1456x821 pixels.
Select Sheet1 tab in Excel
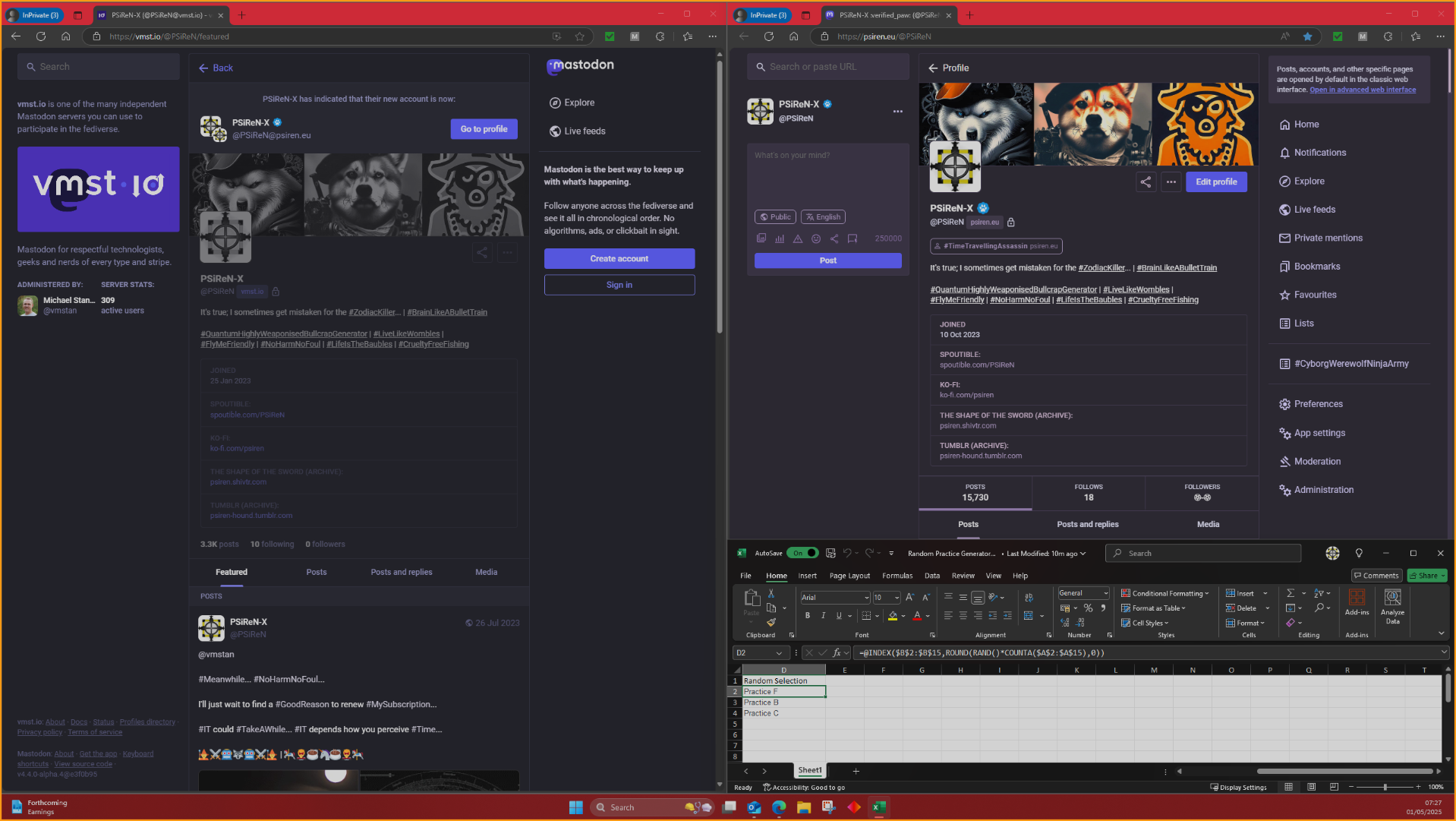[809, 770]
